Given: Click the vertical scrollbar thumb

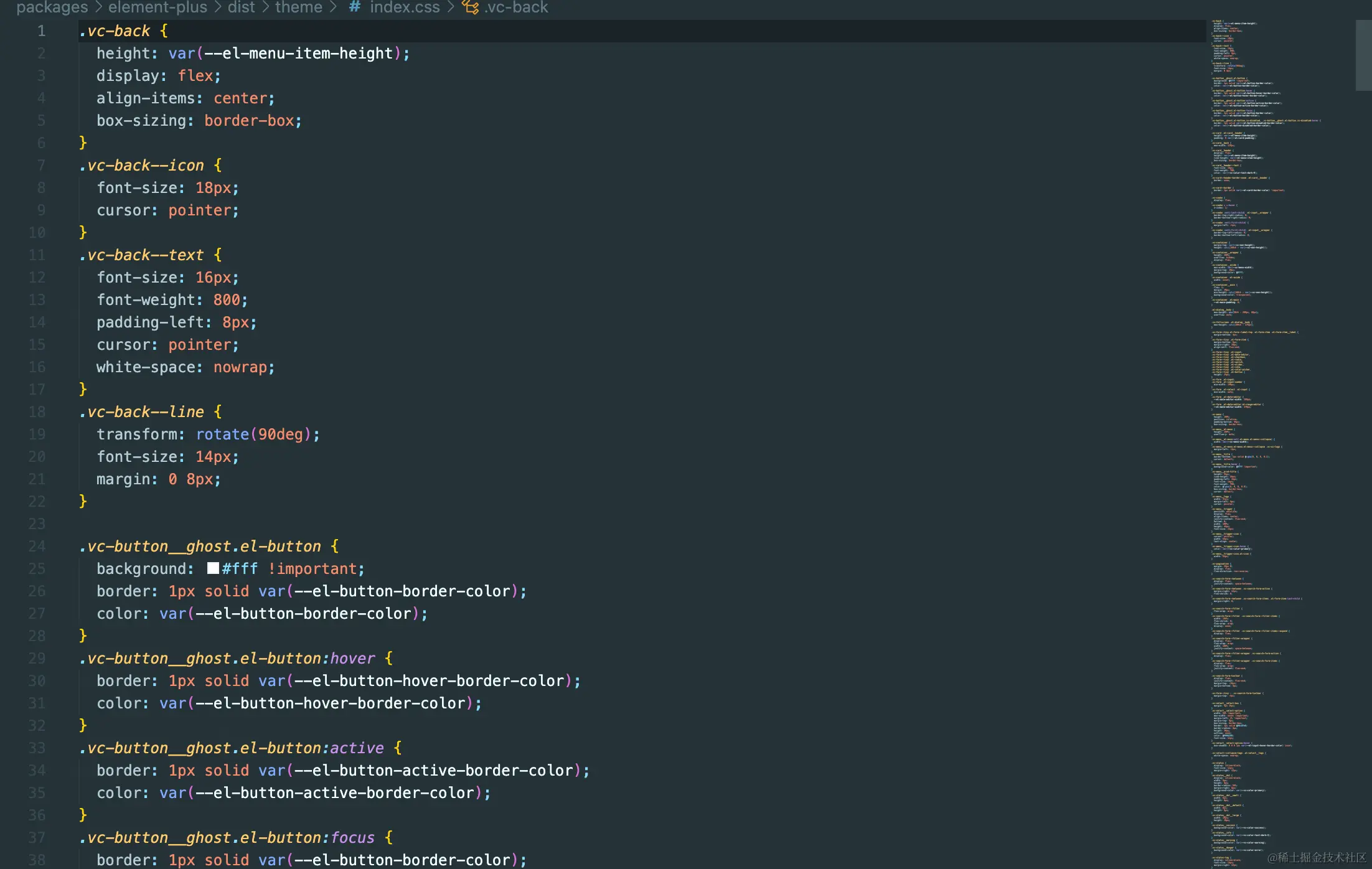Looking at the screenshot, I should [1363, 55].
